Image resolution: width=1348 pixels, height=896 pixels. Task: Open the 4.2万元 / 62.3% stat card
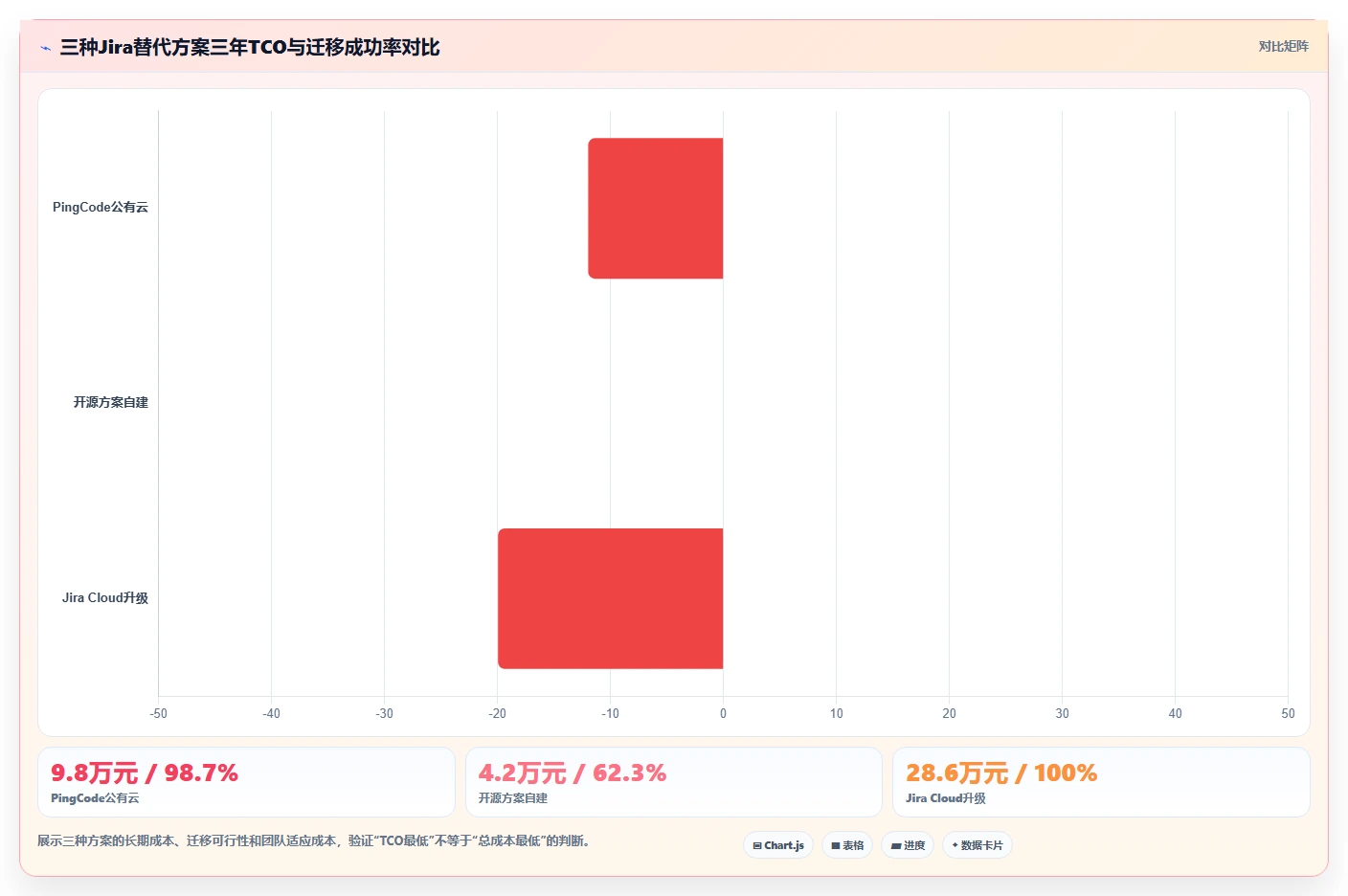point(674,782)
